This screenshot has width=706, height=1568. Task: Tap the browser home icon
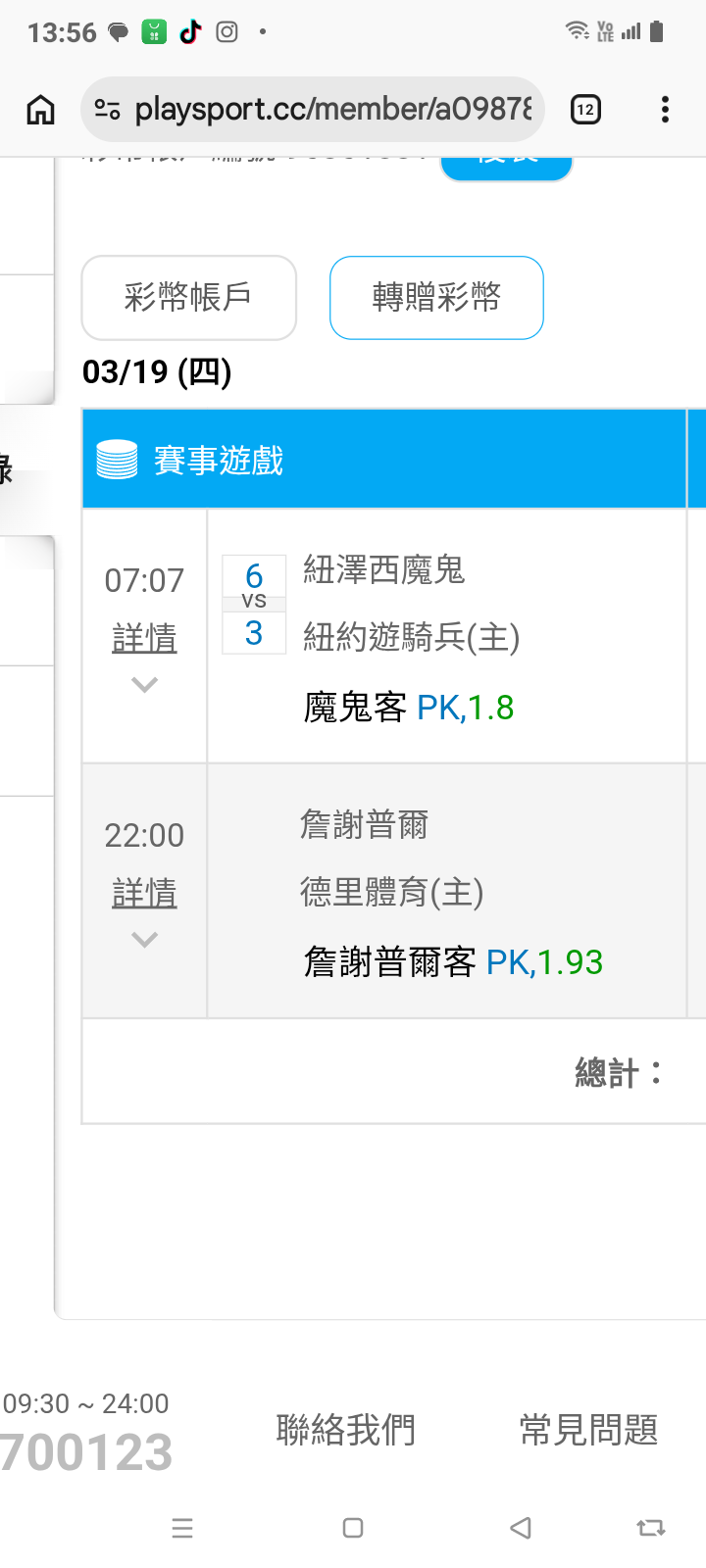40,110
